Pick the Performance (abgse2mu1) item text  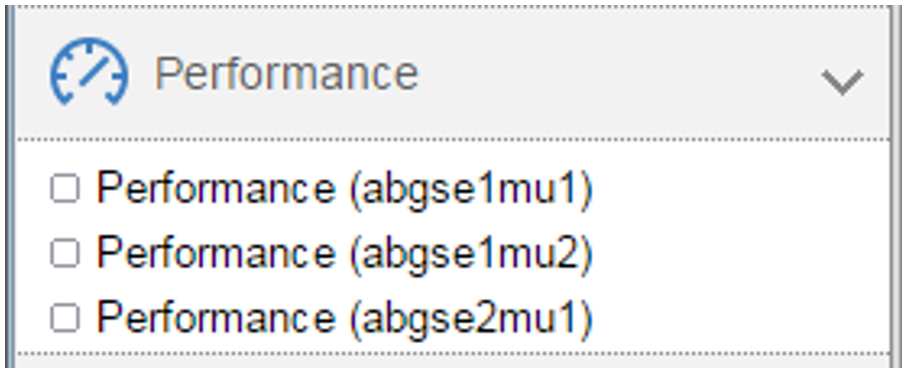coord(345,318)
